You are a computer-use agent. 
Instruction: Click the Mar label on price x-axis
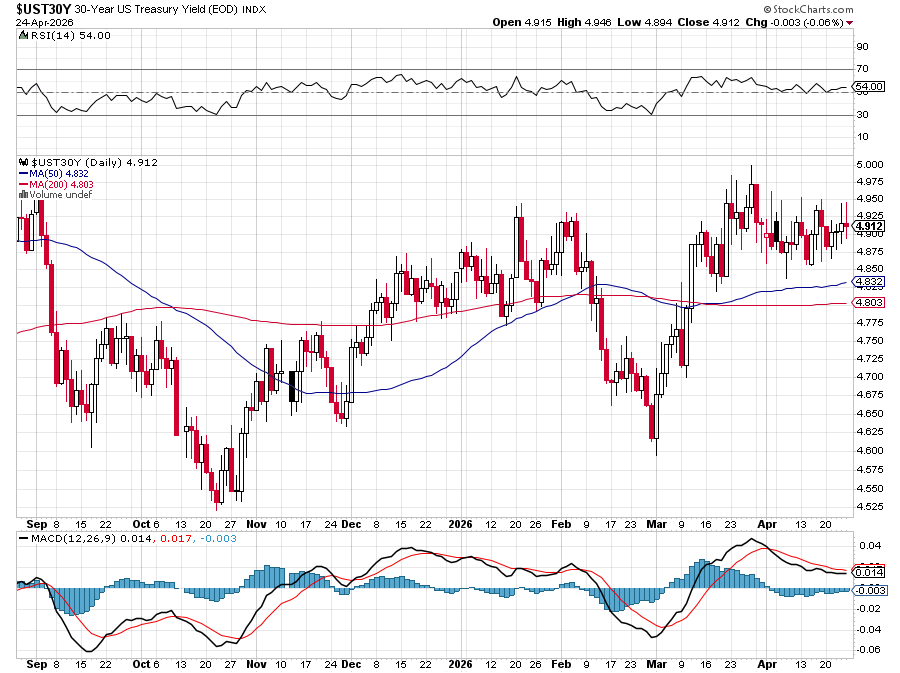click(656, 523)
